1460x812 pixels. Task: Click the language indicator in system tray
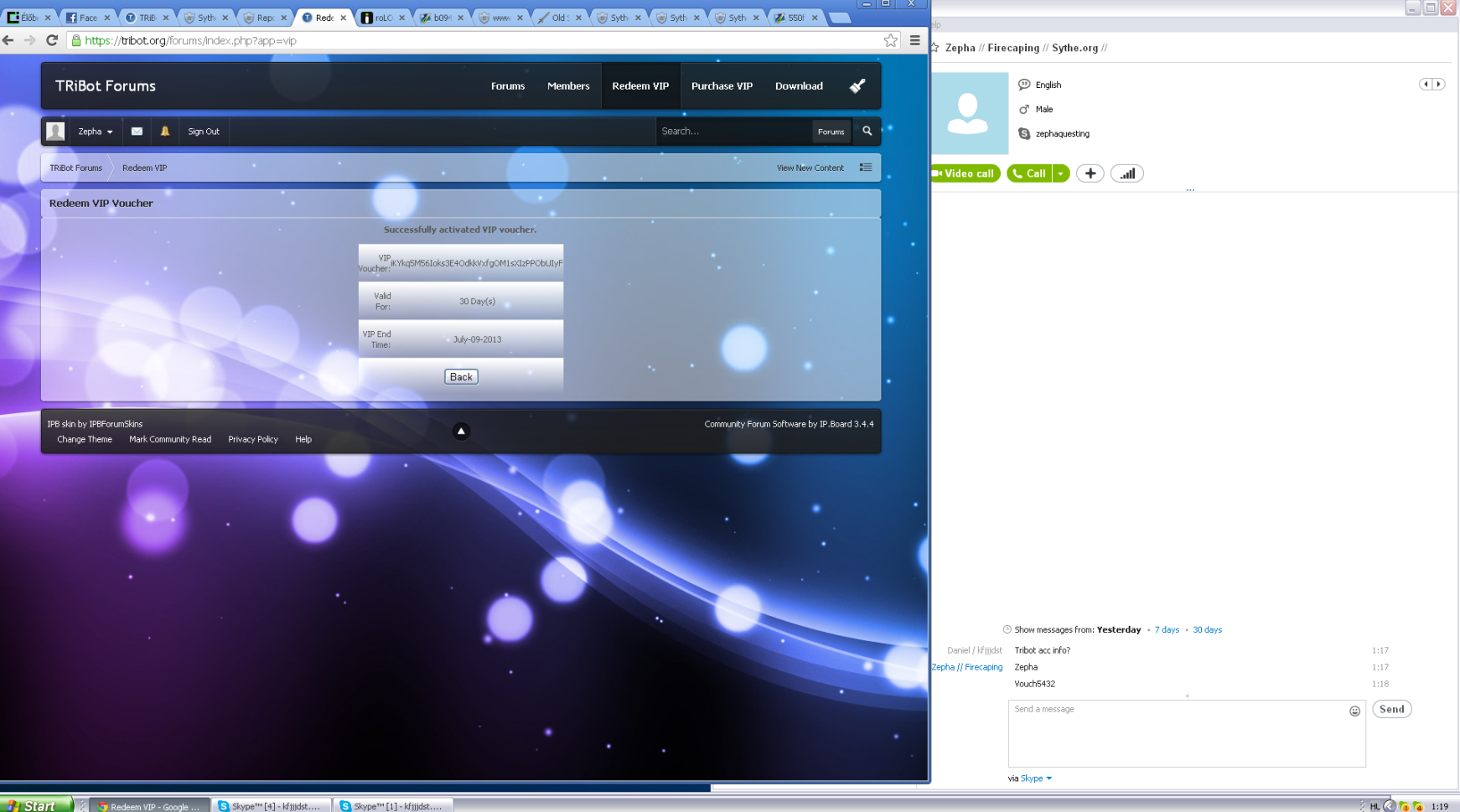[x=1375, y=806]
